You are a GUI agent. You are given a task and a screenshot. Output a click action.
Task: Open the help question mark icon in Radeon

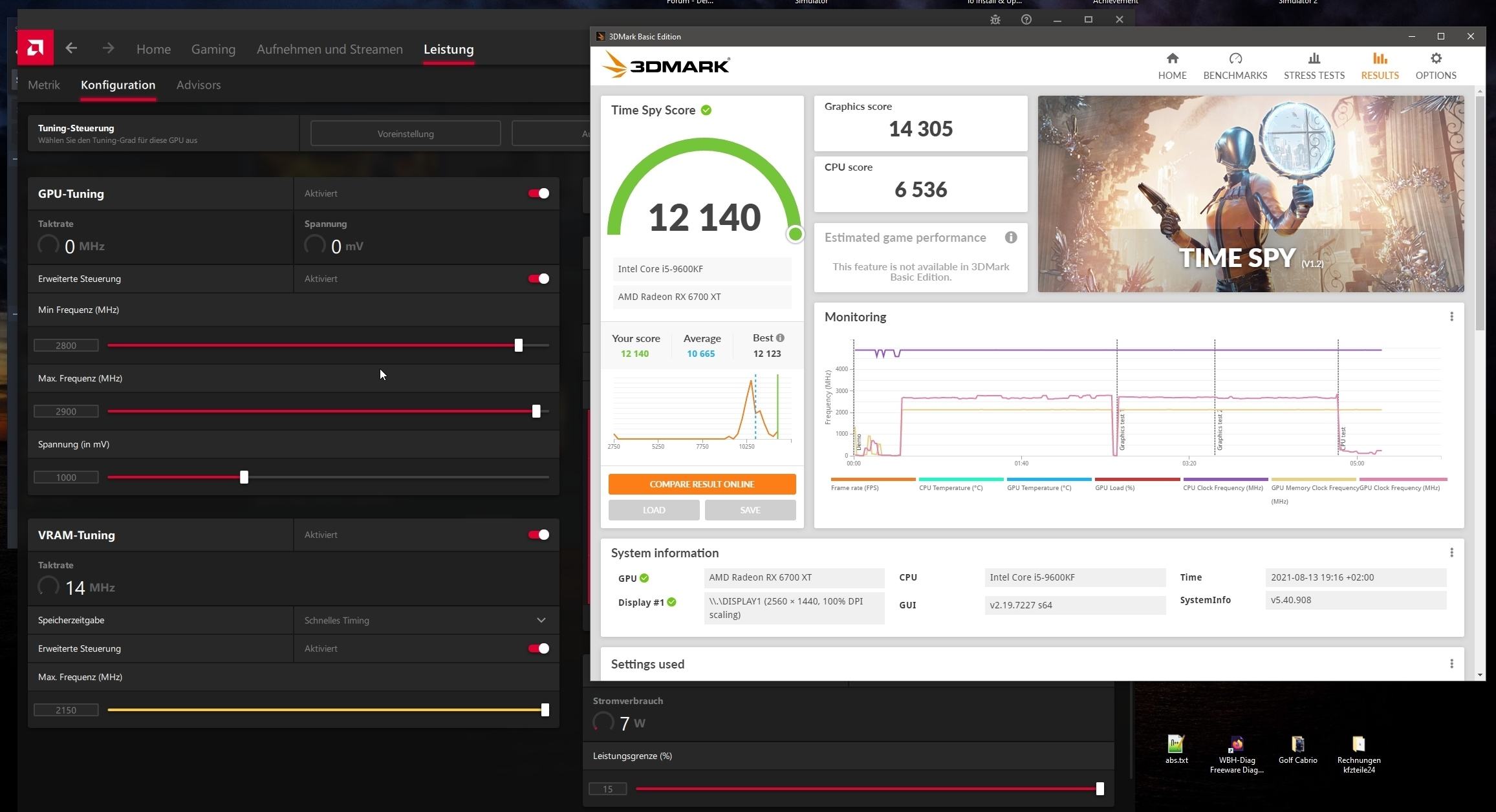click(x=1026, y=19)
